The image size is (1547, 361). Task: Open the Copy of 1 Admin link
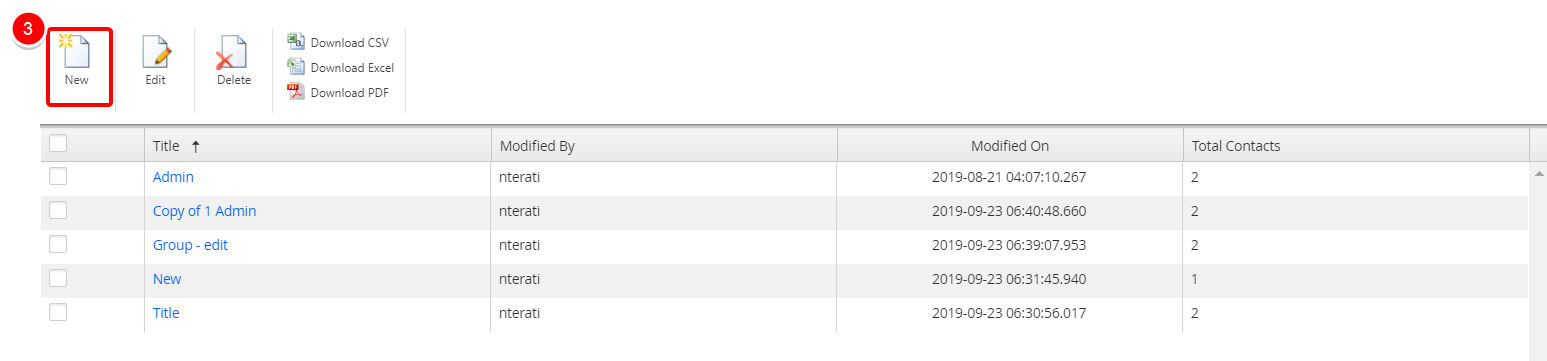(204, 211)
